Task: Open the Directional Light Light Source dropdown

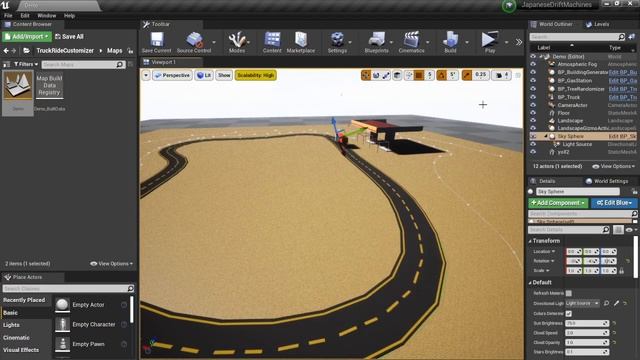Action: click(x=582, y=303)
